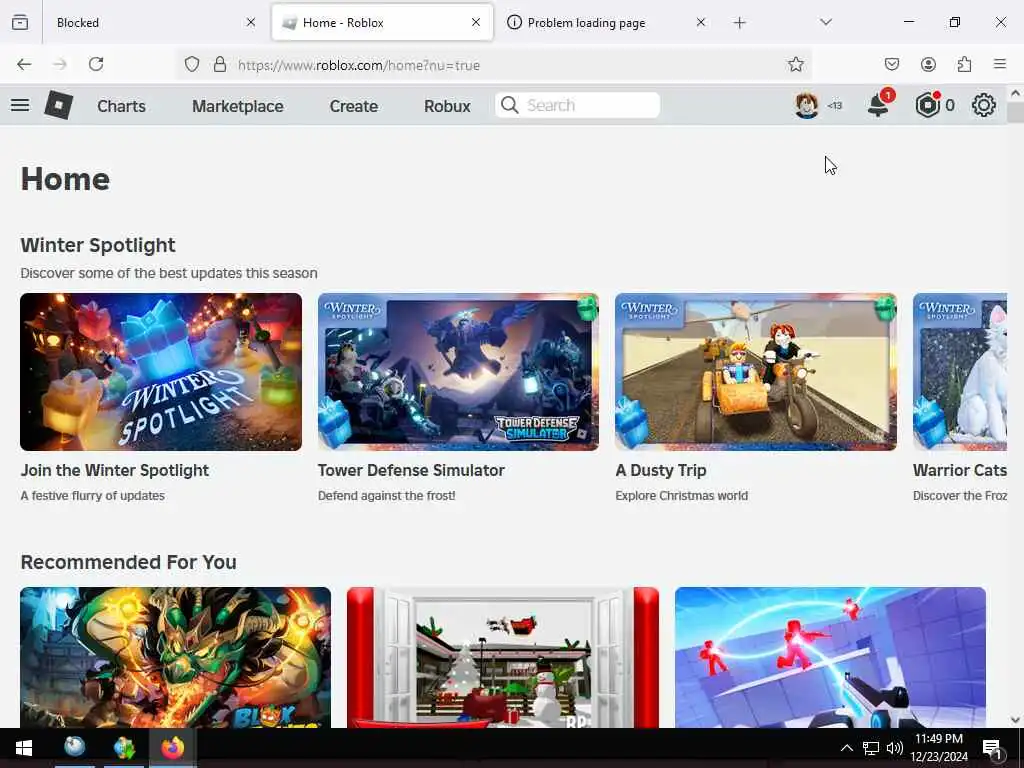Click the site security padlock icon
Image resolution: width=1024 pixels, height=768 pixels.
(220, 64)
